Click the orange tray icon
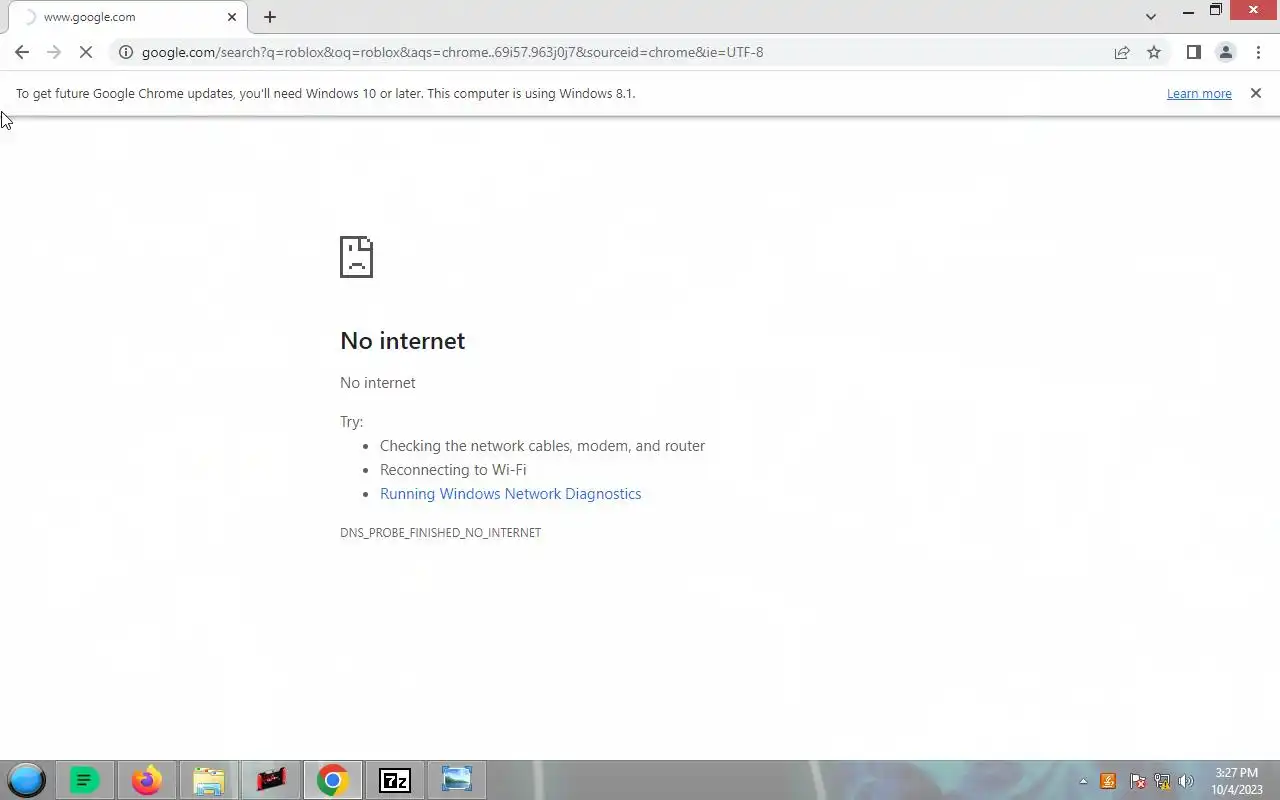This screenshot has width=1280, height=800. (x=1108, y=782)
